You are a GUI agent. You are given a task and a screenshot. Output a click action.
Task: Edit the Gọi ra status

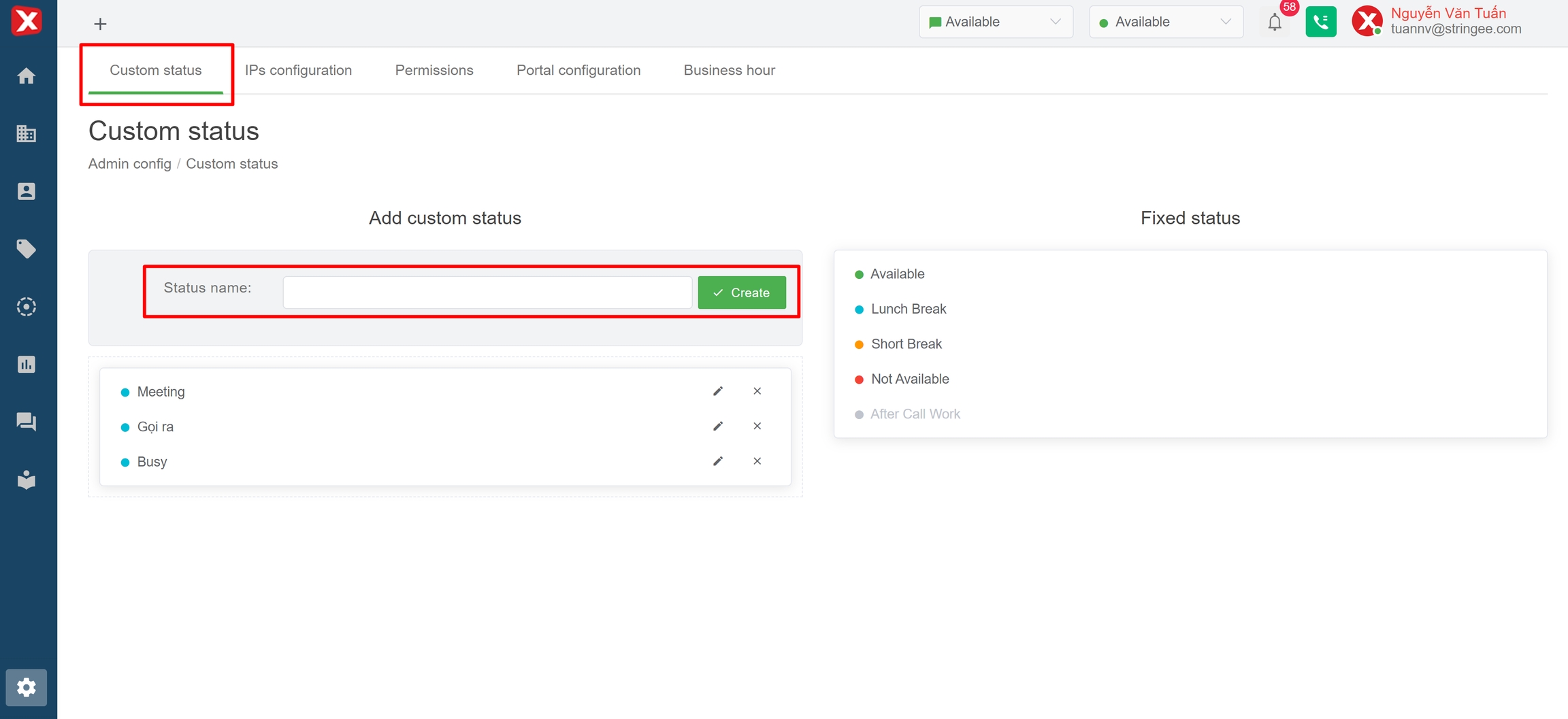pos(718,427)
